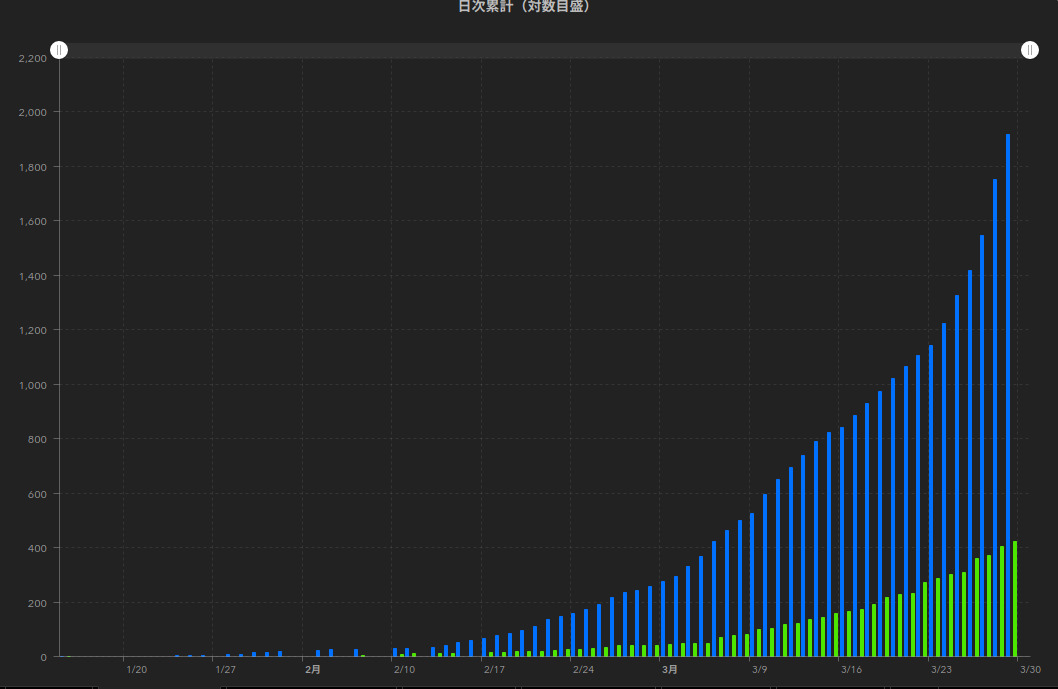Screen dimensions: 1058x689
Task: Click the 2,000 value label on y-axis
Action: [33, 112]
